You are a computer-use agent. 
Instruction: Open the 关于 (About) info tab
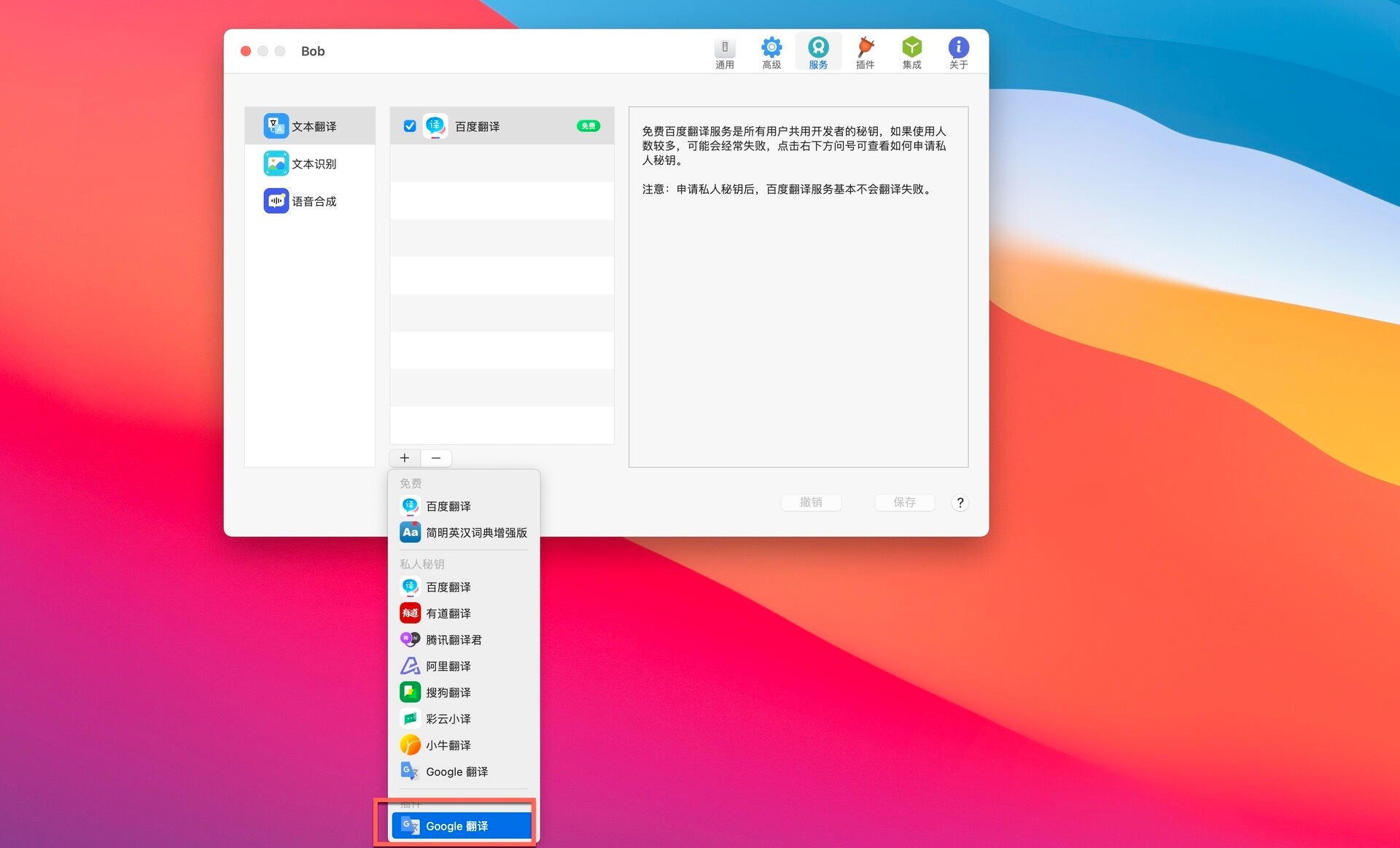(958, 52)
